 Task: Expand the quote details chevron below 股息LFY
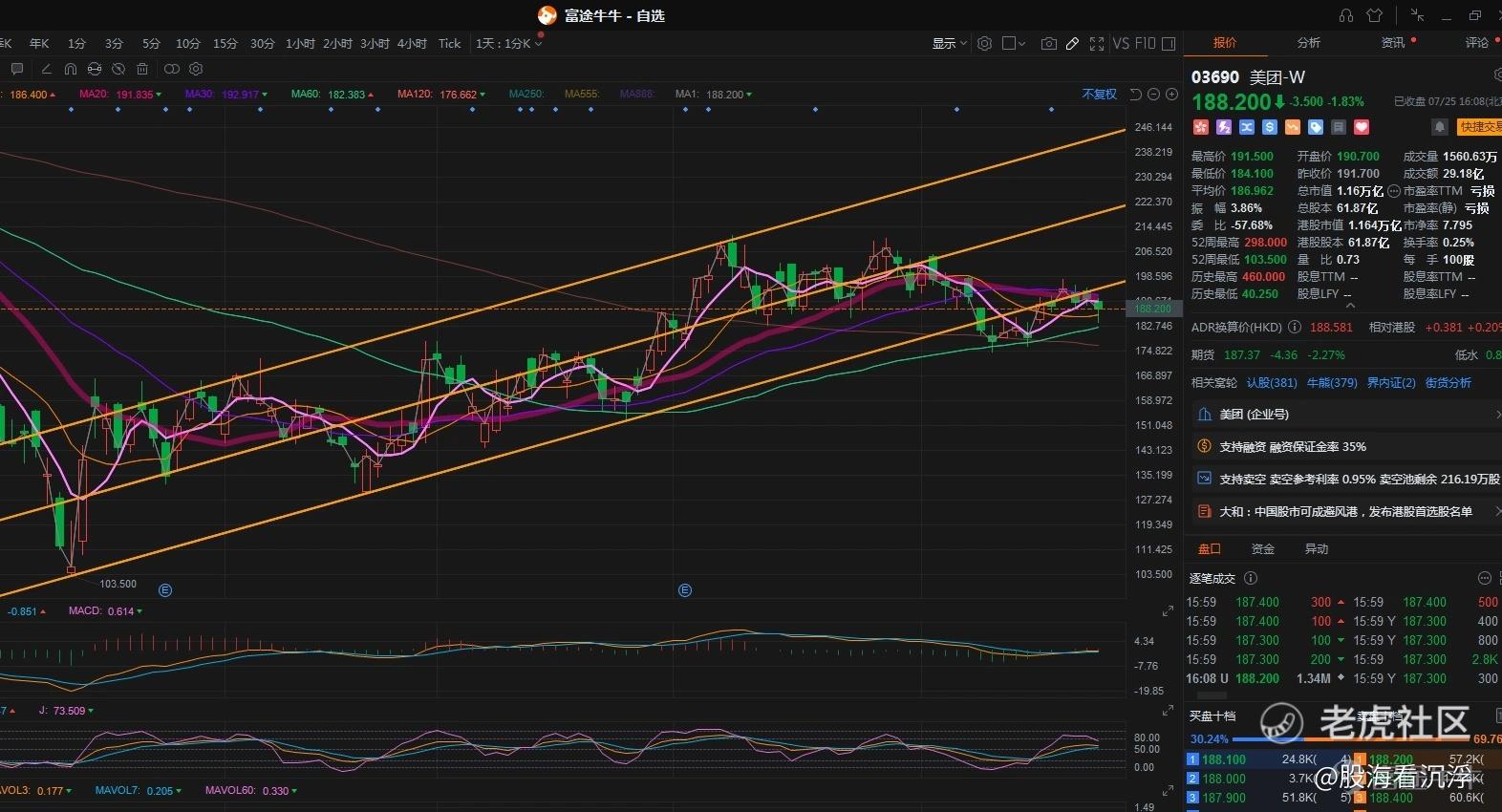click(x=1349, y=306)
